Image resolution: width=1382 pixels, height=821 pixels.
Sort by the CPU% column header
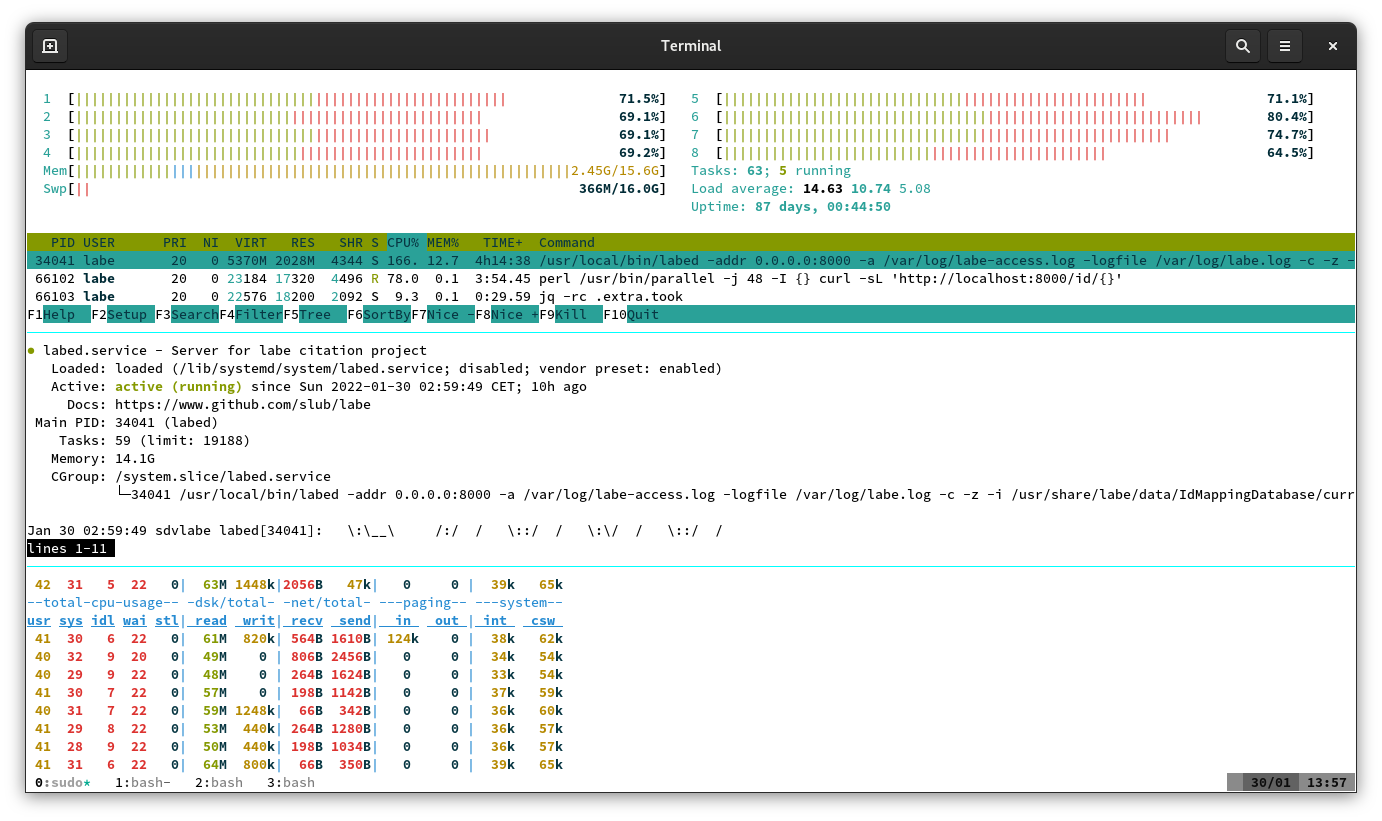[x=403, y=243]
